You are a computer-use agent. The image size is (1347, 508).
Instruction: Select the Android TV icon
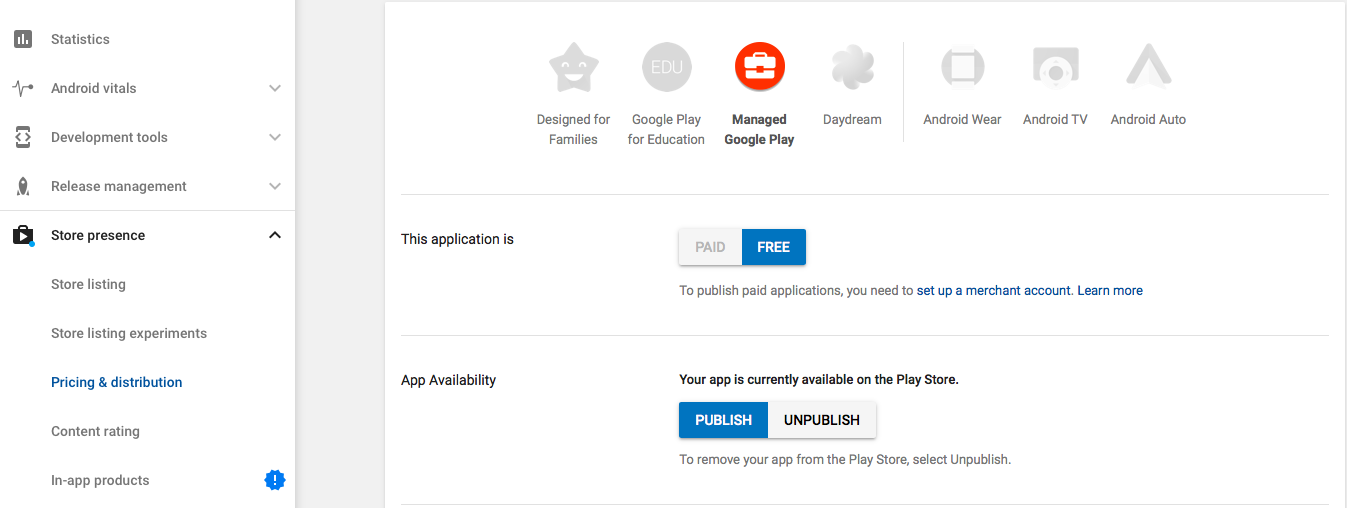point(1055,68)
